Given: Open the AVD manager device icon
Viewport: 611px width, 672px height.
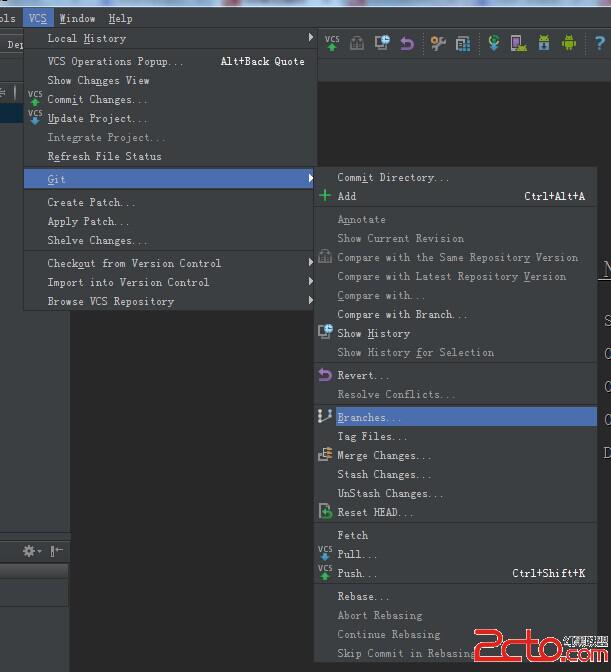Looking at the screenshot, I should click(x=518, y=43).
